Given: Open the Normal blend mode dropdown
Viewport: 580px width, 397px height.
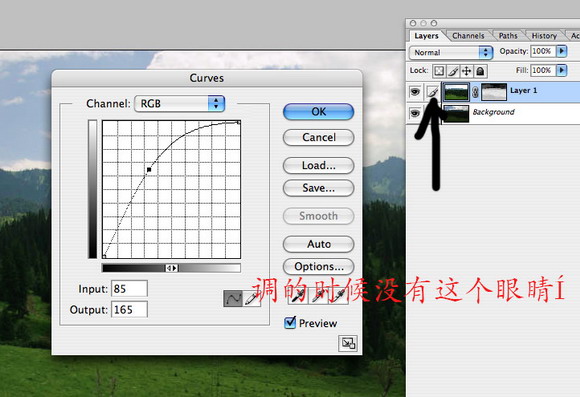Looking at the screenshot, I should pyautogui.click(x=451, y=52).
